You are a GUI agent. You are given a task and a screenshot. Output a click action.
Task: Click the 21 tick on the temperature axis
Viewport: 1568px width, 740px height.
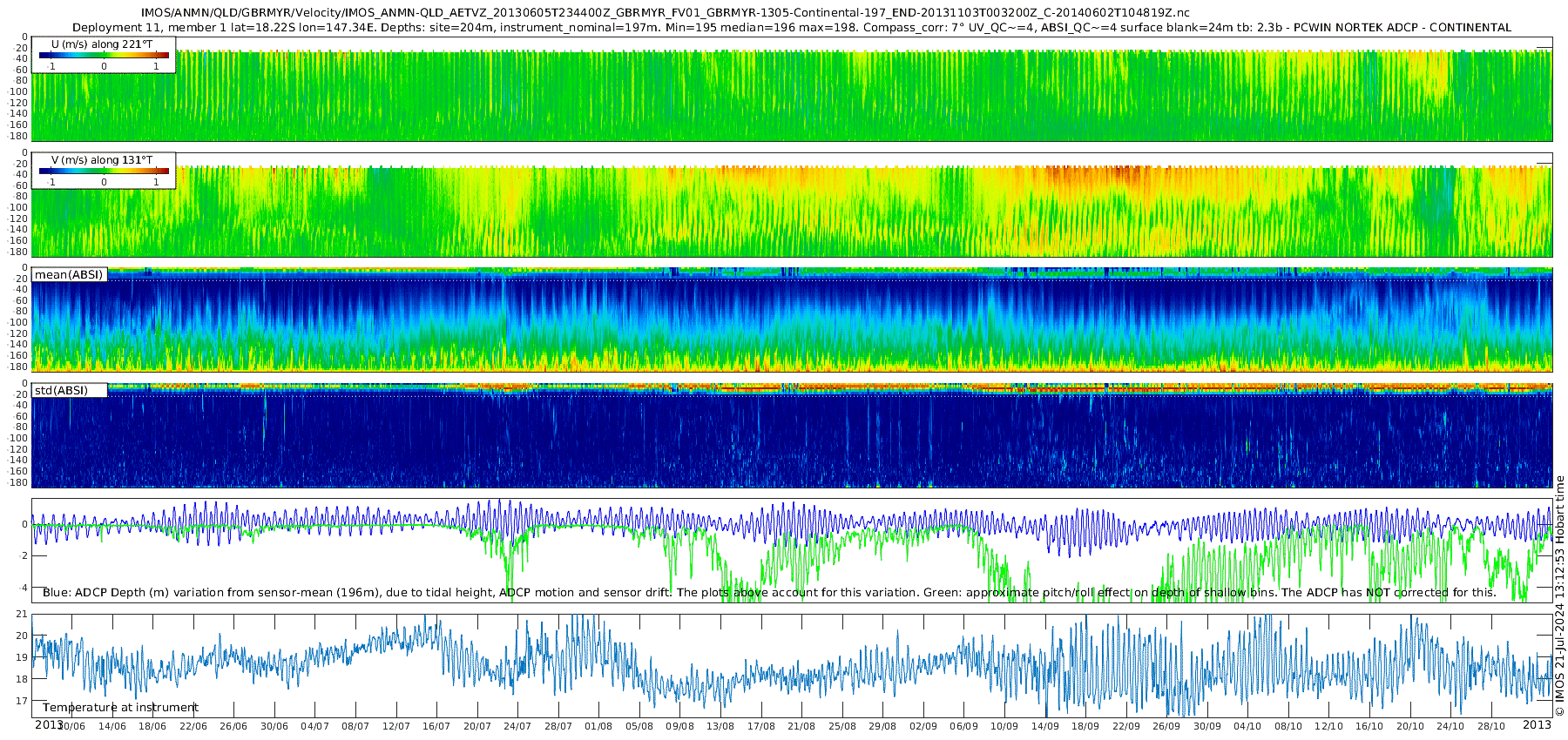pyautogui.click(x=23, y=615)
